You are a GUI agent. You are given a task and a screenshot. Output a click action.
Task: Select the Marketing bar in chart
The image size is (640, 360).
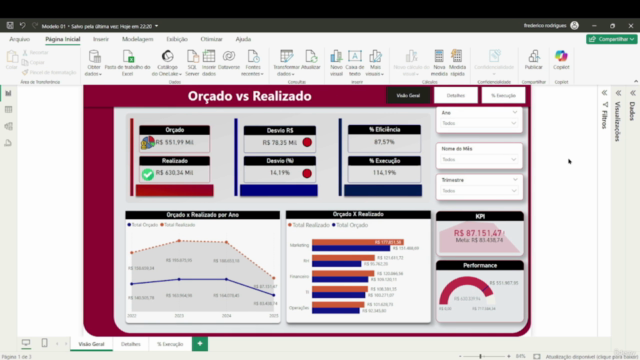(x=358, y=242)
